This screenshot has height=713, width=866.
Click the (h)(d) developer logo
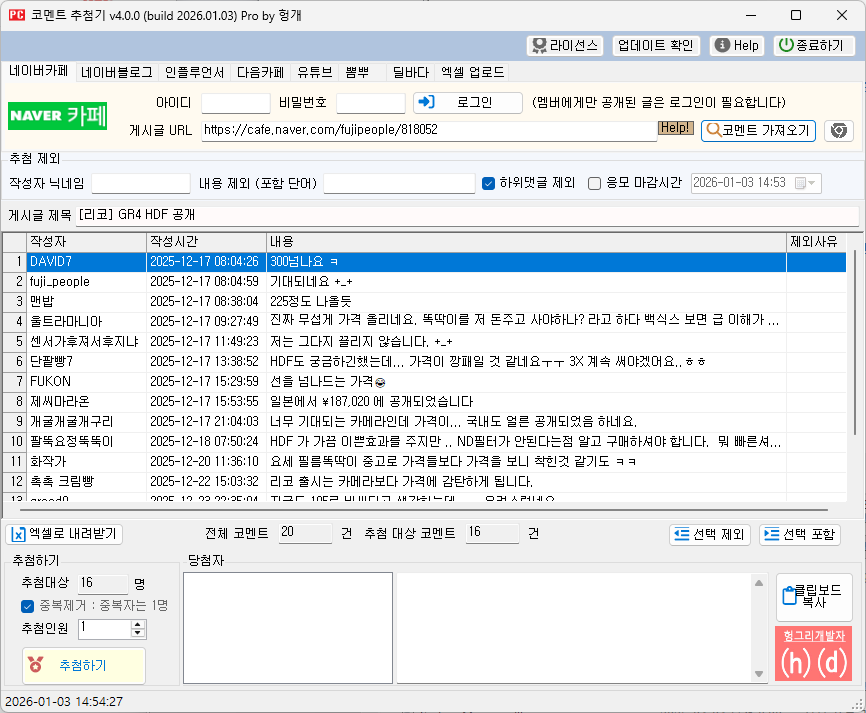tap(814, 662)
